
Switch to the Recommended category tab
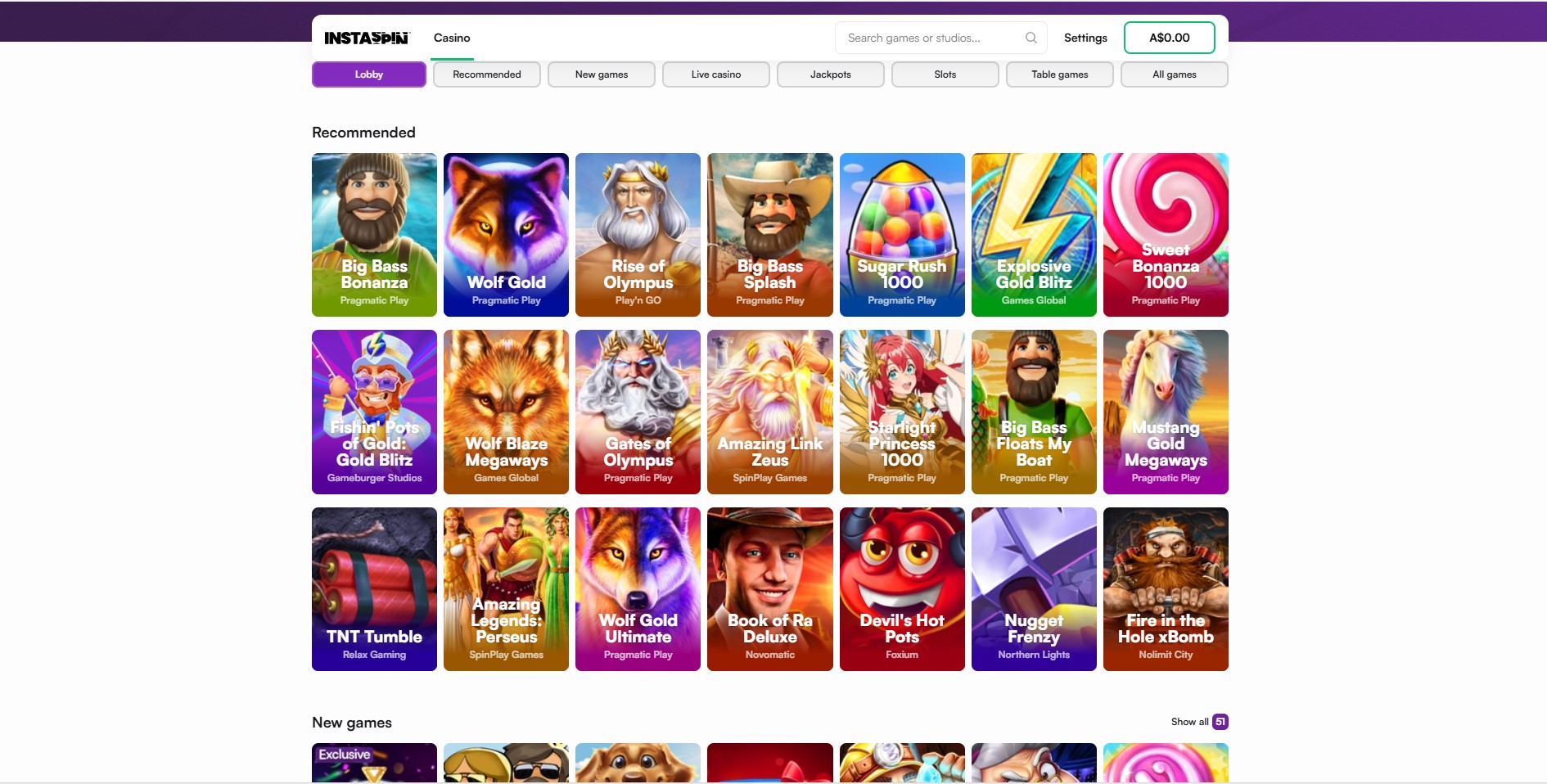(487, 74)
